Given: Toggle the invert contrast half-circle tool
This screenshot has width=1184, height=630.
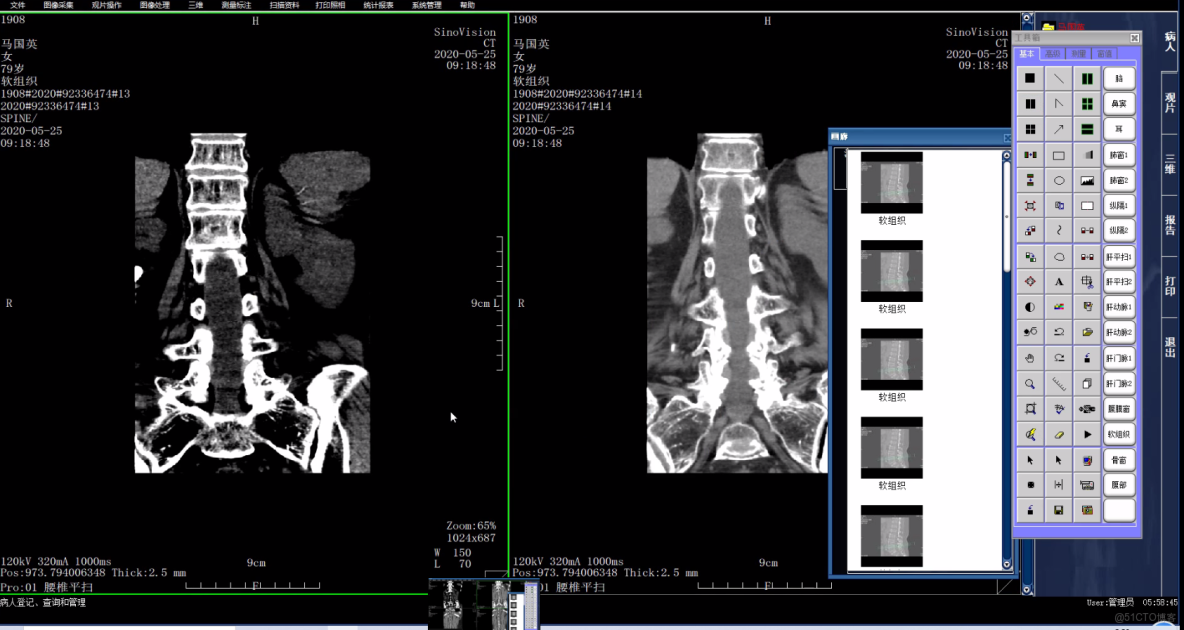Looking at the screenshot, I should [x=1030, y=307].
